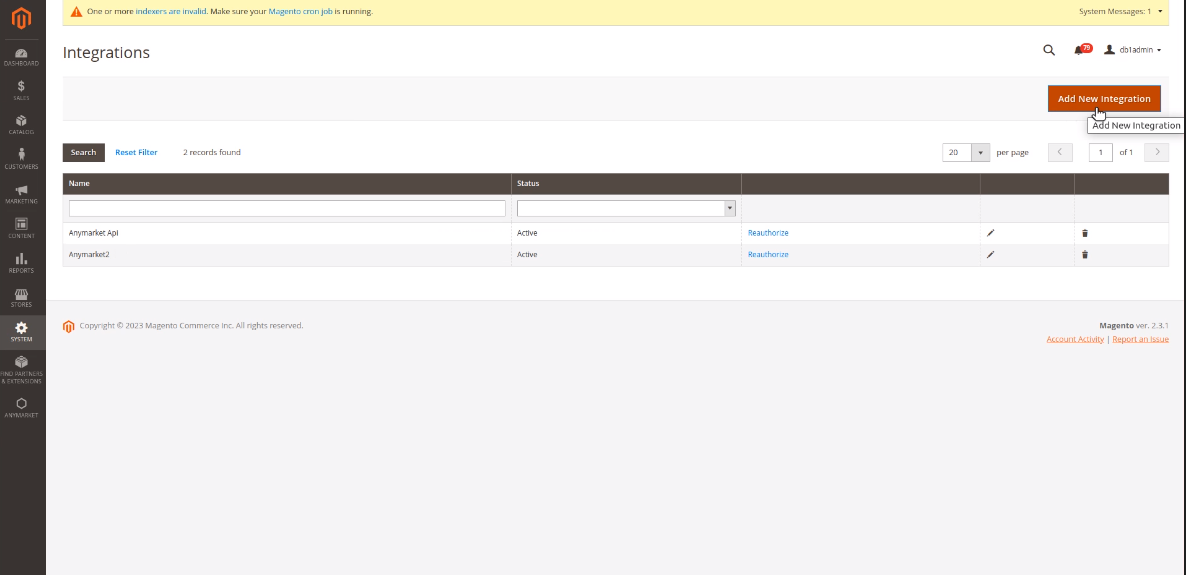The image size is (1186, 575).
Task: Click the Integrations page title
Action: coord(106,52)
